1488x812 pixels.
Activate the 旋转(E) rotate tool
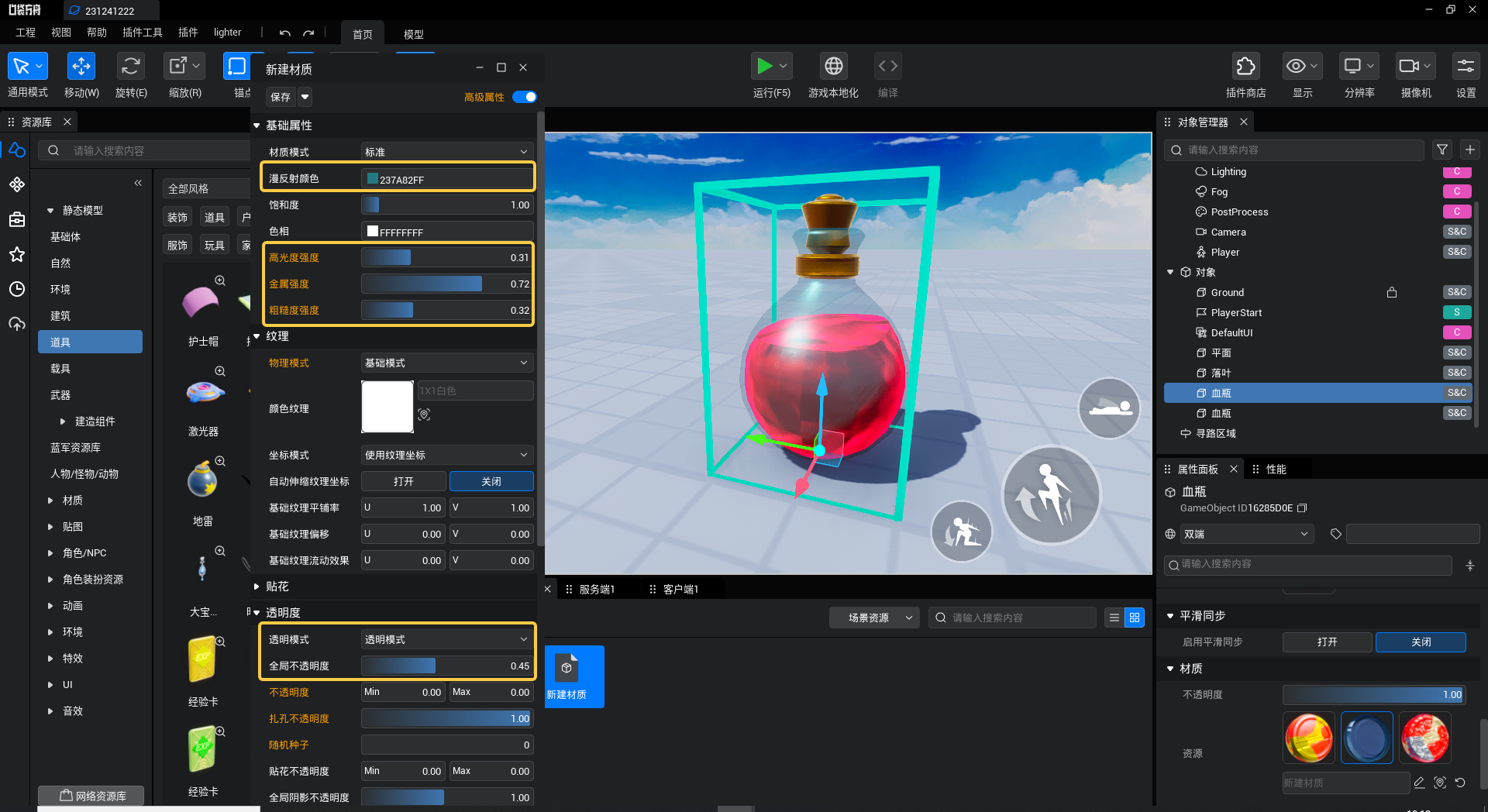coord(130,67)
